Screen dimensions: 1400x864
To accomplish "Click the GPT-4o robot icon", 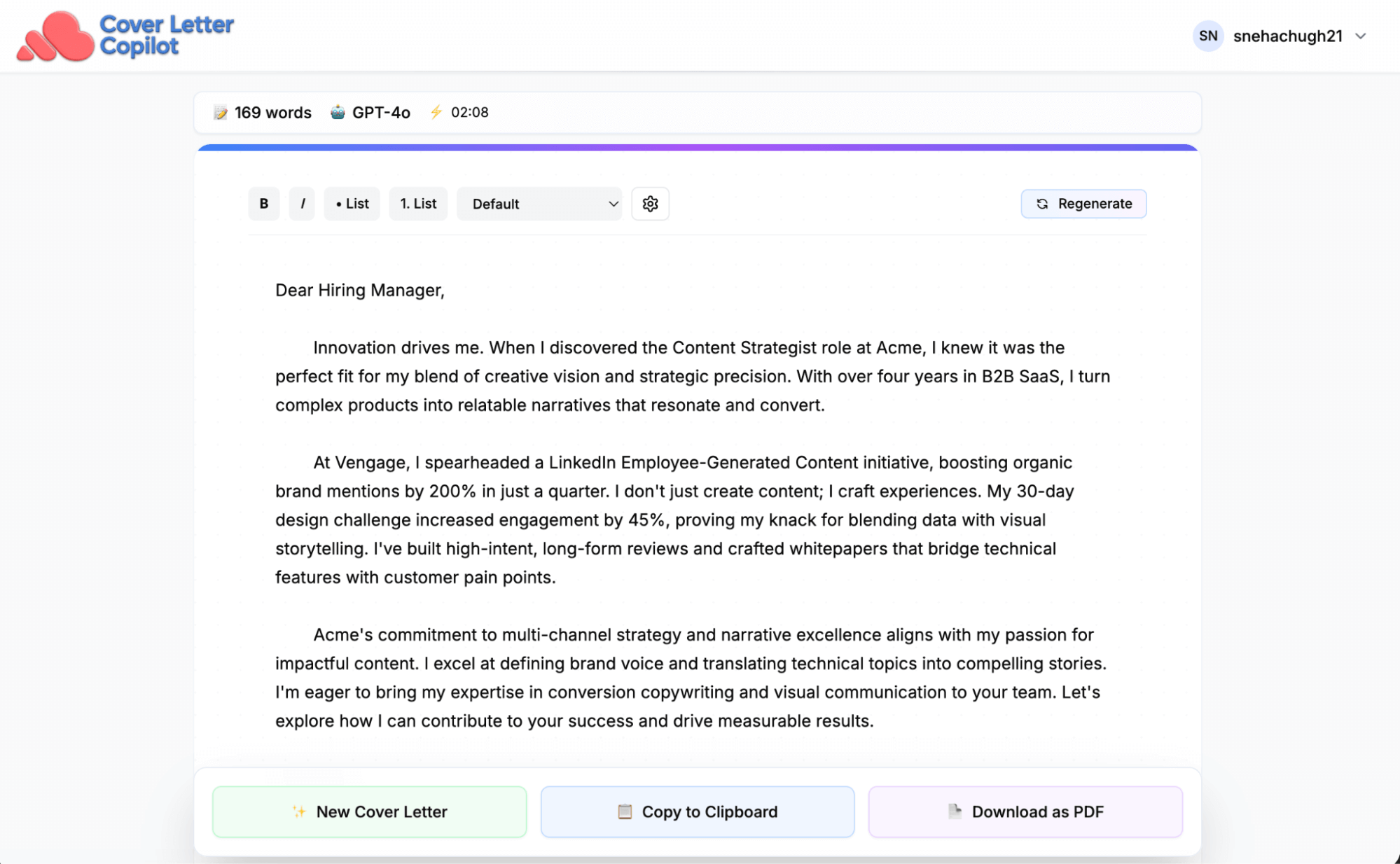I will [338, 112].
